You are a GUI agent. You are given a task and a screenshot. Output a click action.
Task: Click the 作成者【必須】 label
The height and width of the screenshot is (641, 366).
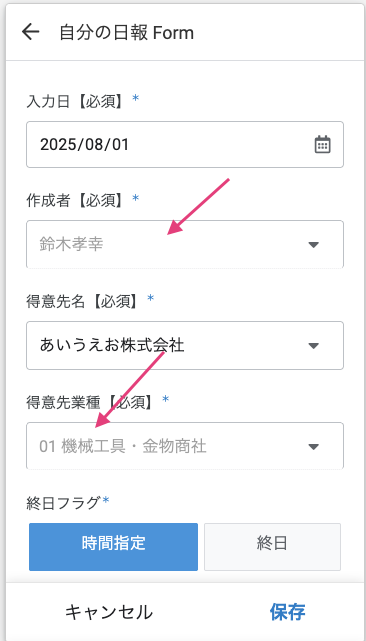77,201
